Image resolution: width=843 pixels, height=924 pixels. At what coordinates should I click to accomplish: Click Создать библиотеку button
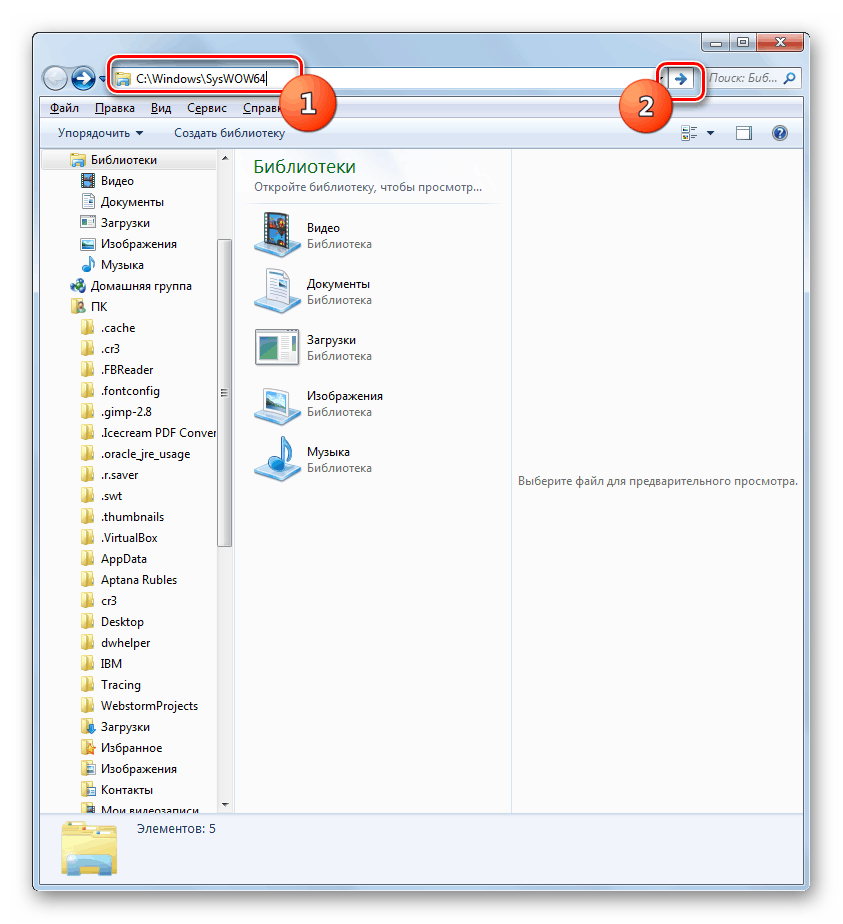[x=229, y=133]
